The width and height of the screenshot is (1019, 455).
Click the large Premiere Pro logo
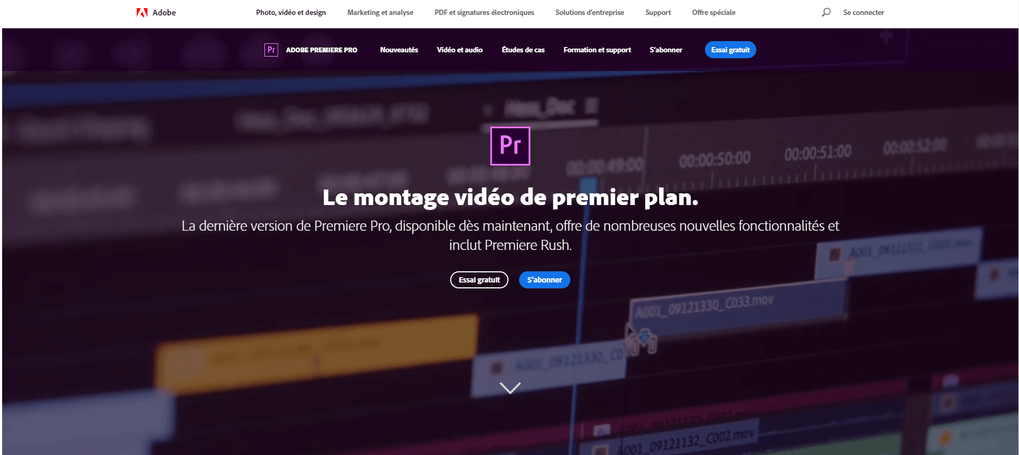510,146
